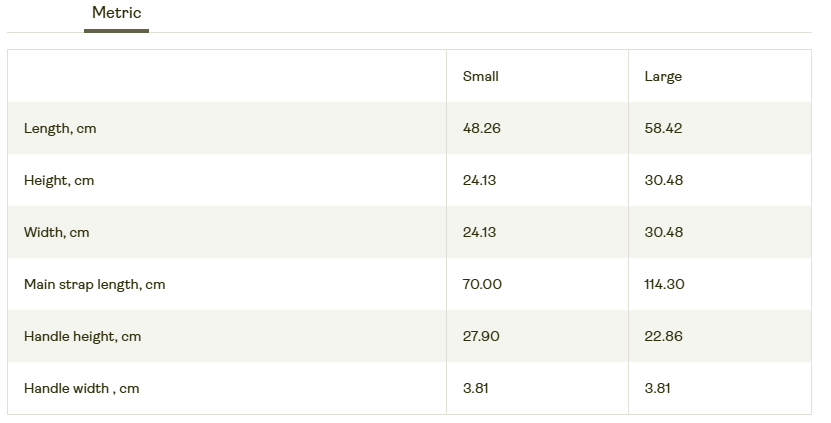Click the Handle height, cm row label
The image size is (831, 423).
(x=82, y=337)
